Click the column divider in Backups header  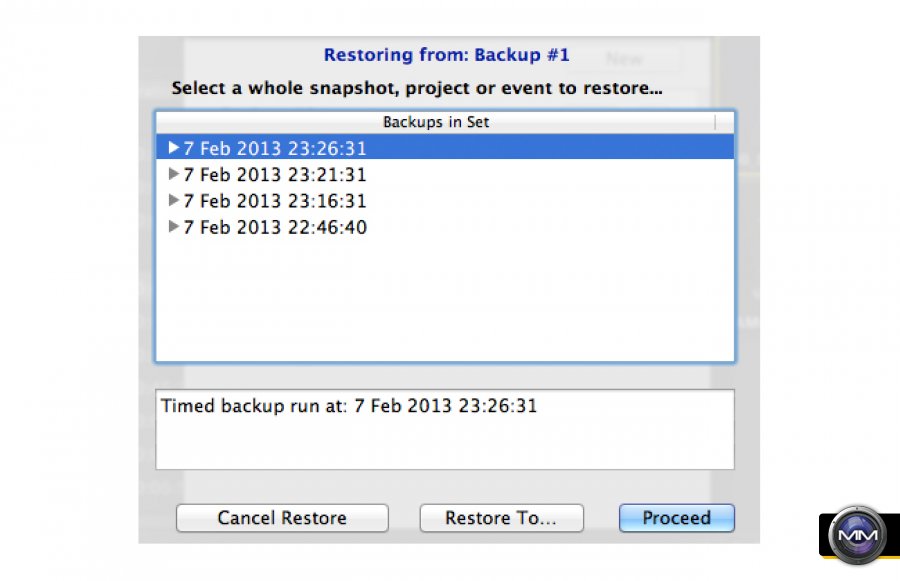(715, 122)
